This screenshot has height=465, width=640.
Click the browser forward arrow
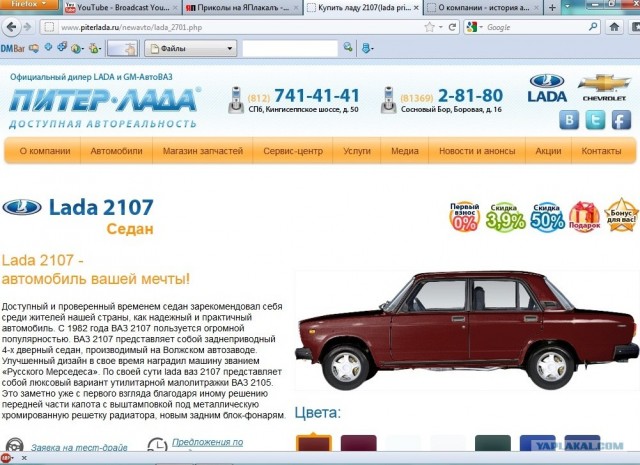pyautogui.click(x=28, y=27)
